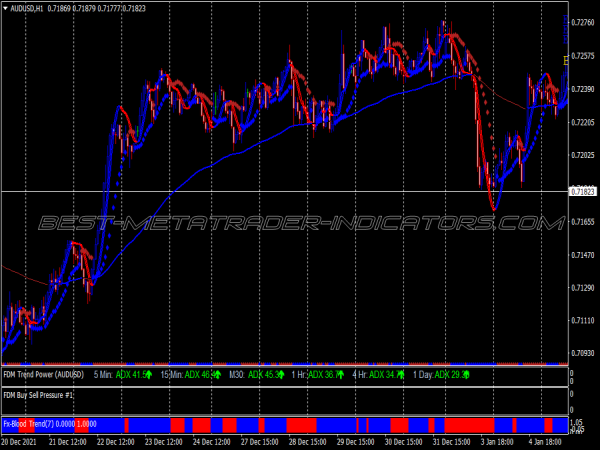The image size is (600, 450).
Task: Click the triangle icon beside AUDUSD,H1
Action: pyautogui.click(x=5, y=8)
